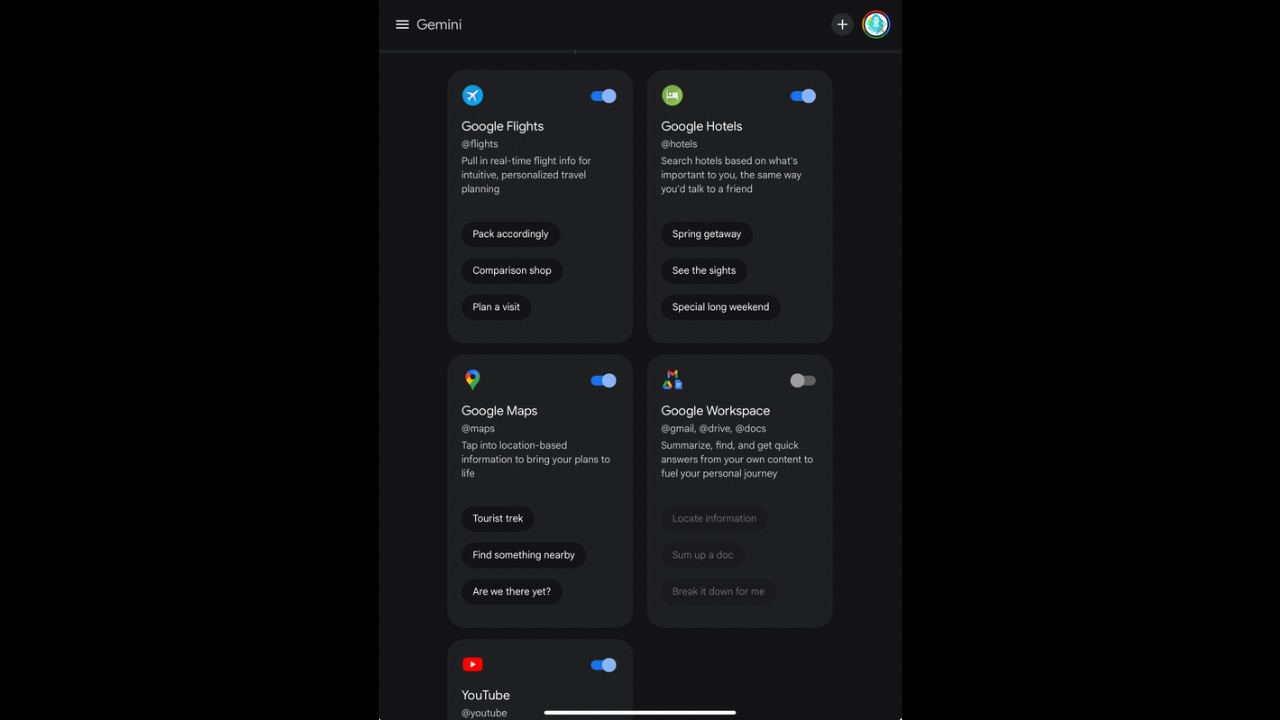The width and height of the screenshot is (1280, 720).
Task: Select the Pack accordingly suggestion chip
Action: [x=510, y=234]
